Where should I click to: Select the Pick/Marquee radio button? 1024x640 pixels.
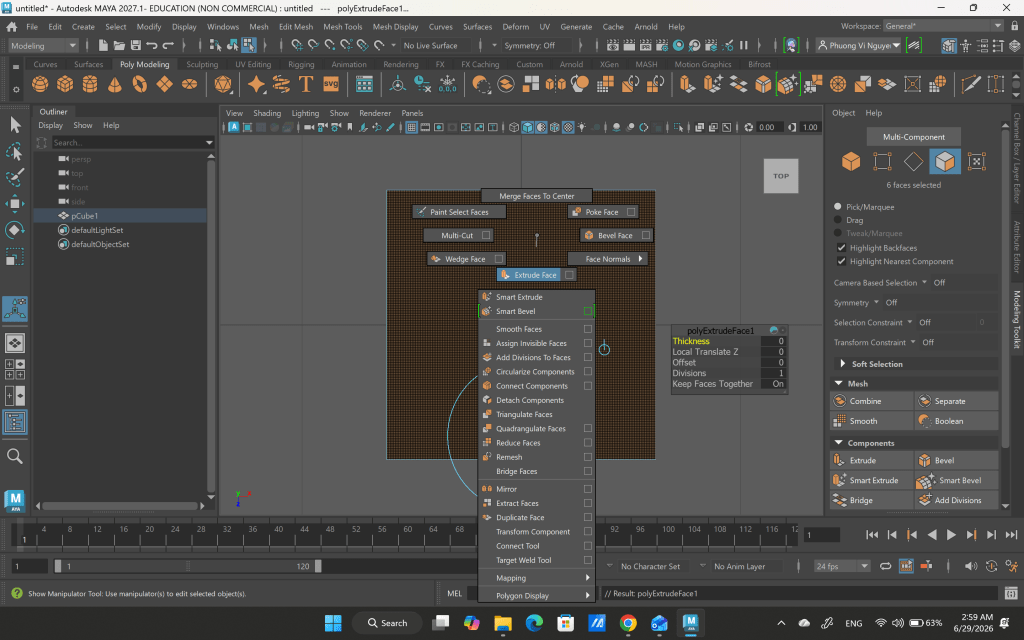point(838,206)
